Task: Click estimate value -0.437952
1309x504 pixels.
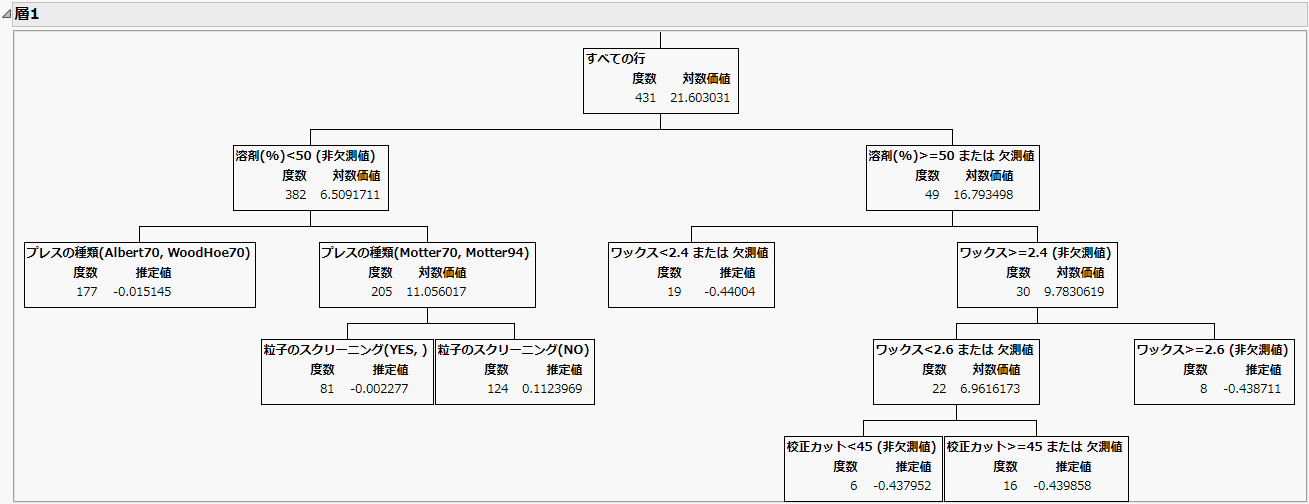Action: click(x=902, y=485)
